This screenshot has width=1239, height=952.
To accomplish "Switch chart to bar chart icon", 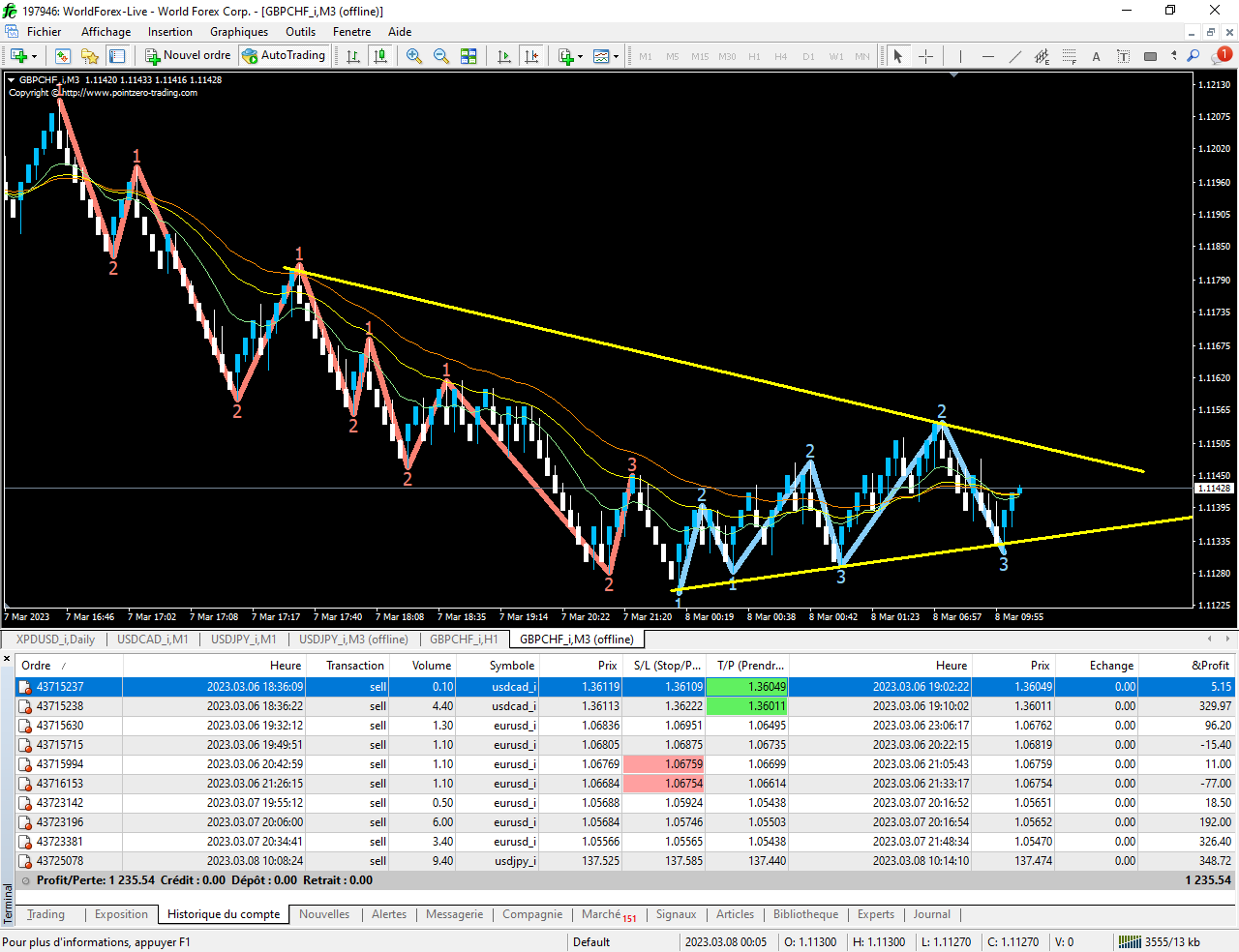I will 353,56.
